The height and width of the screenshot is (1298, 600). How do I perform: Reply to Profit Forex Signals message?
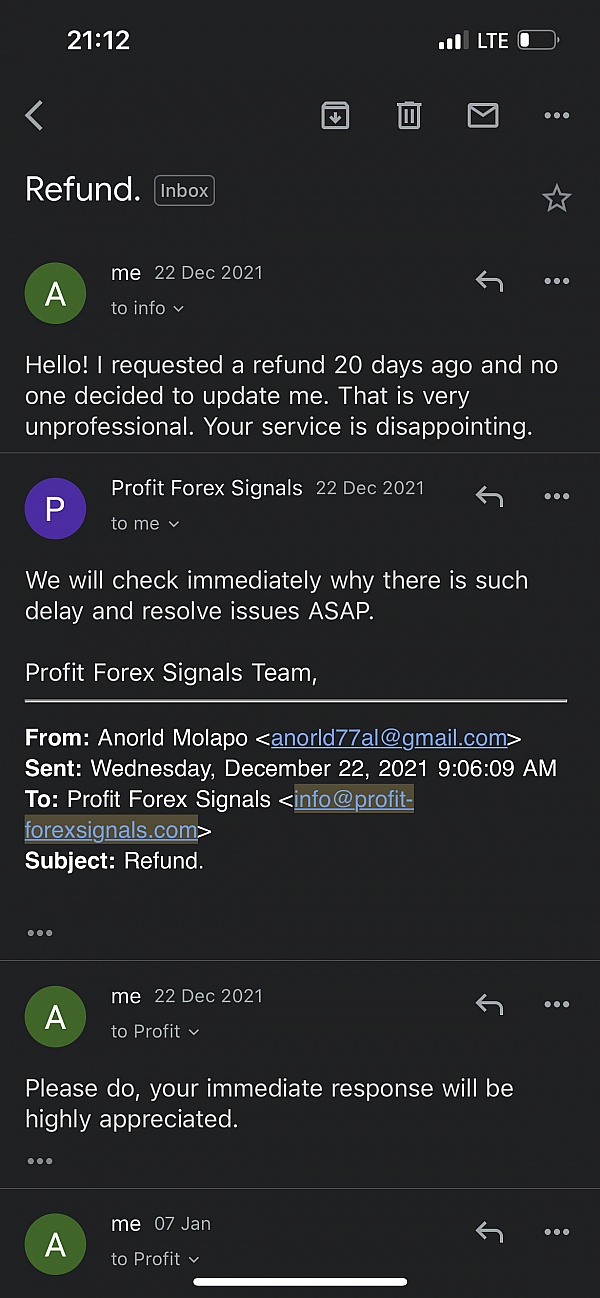click(x=489, y=496)
